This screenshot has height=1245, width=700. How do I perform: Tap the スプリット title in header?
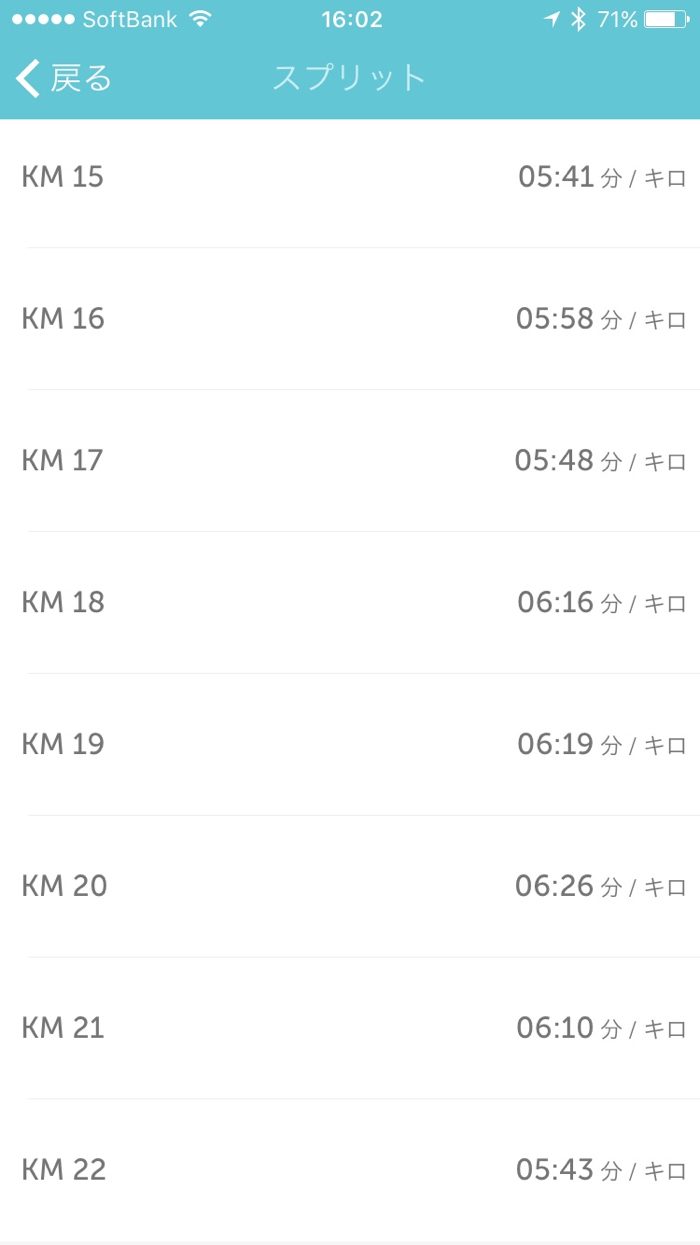tap(350, 78)
